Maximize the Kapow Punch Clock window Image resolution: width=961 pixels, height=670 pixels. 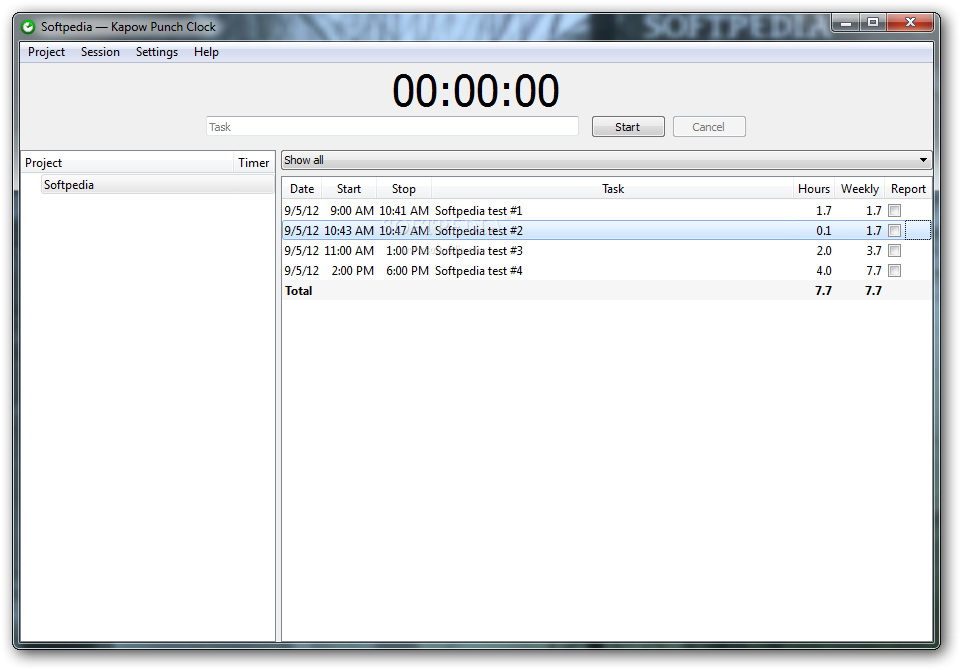point(873,23)
